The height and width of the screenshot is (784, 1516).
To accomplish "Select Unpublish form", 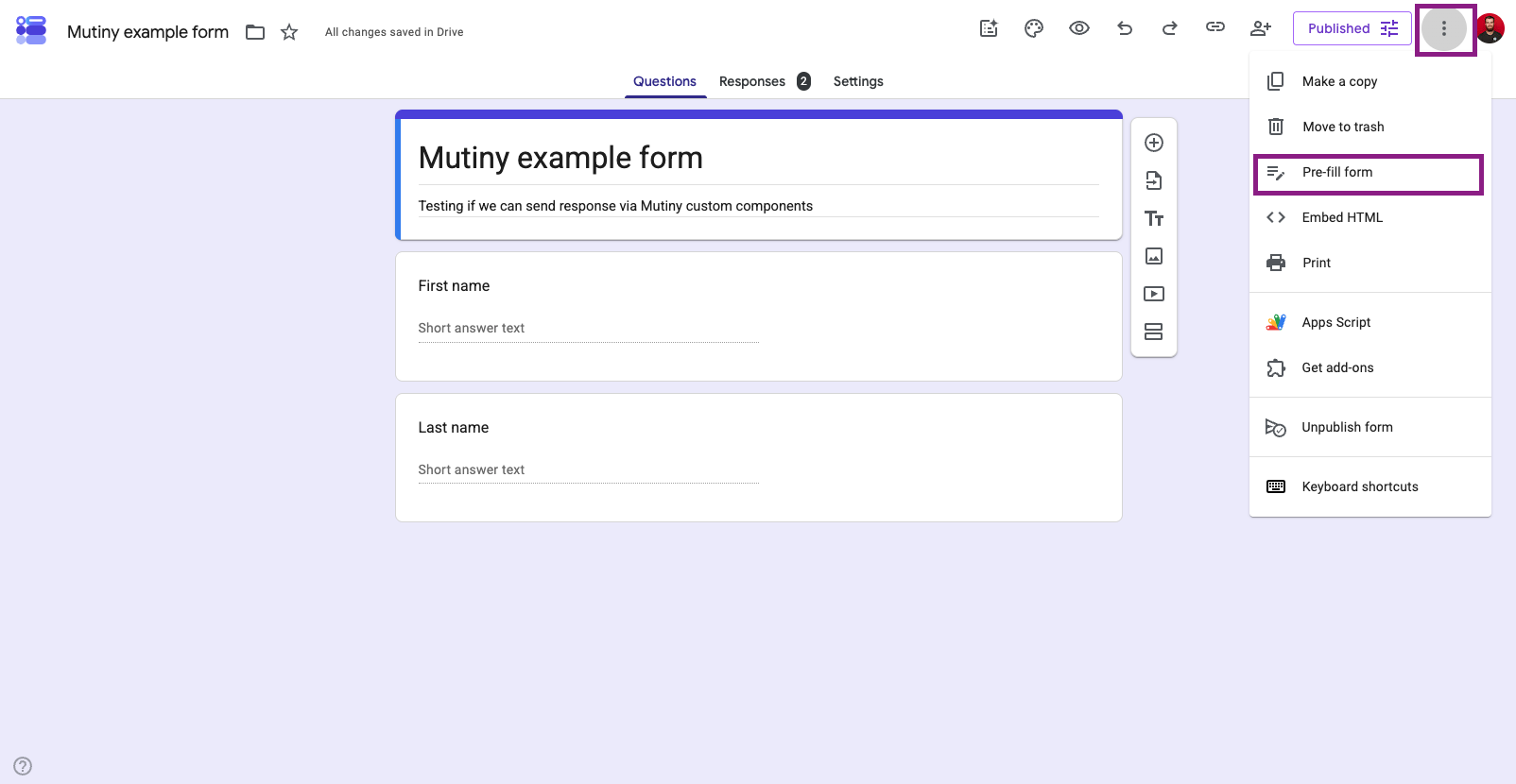I will tap(1370, 427).
